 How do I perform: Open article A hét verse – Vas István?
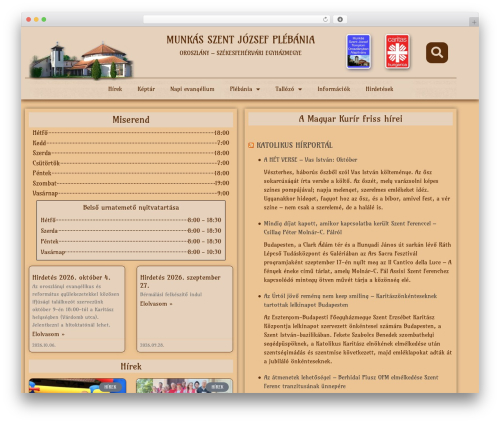[310, 160]
